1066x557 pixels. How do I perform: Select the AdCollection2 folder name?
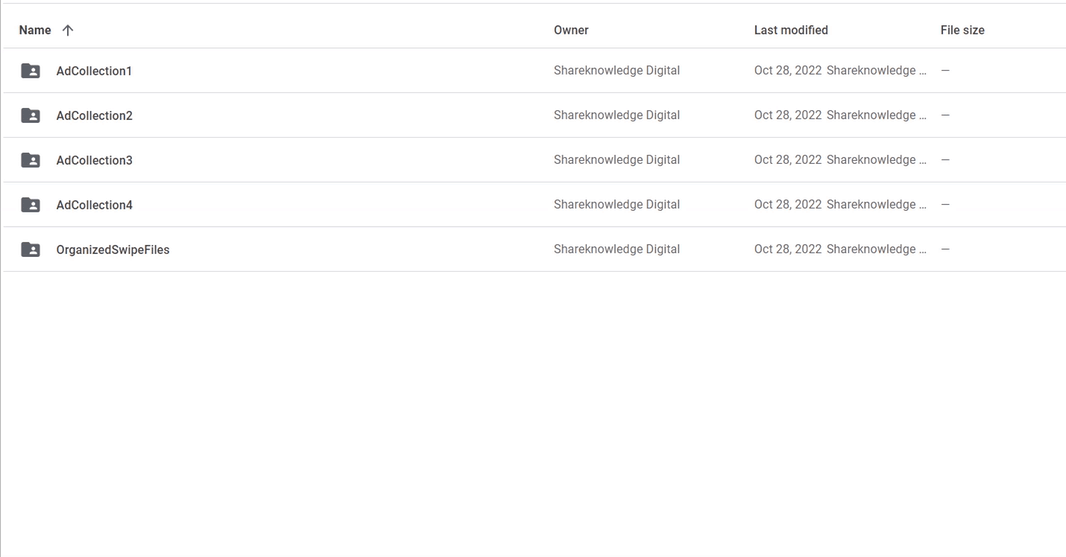[x=94, y=116]
